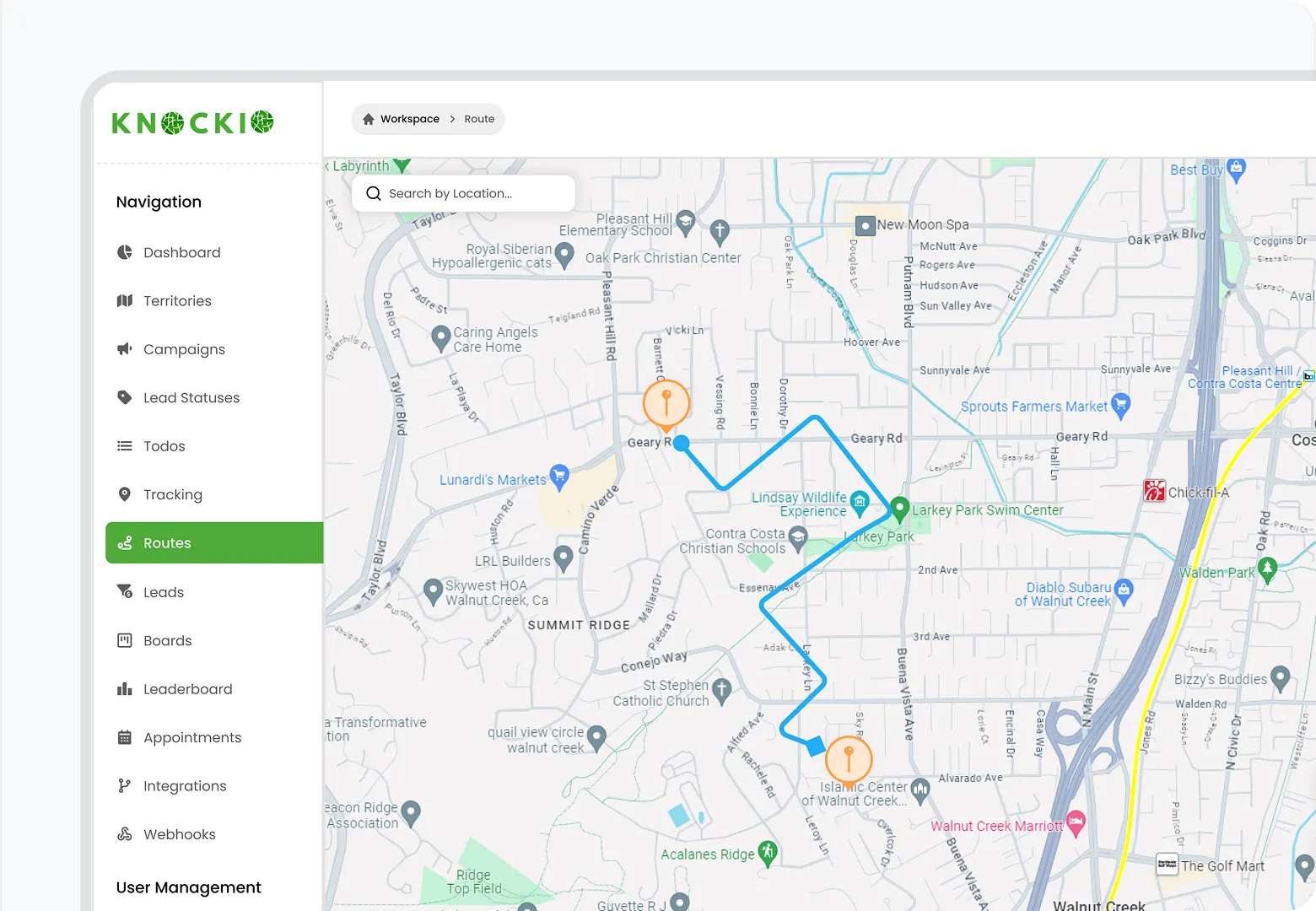Click the Bizzy's Buddies map pin

click(x=1281, y=677)
